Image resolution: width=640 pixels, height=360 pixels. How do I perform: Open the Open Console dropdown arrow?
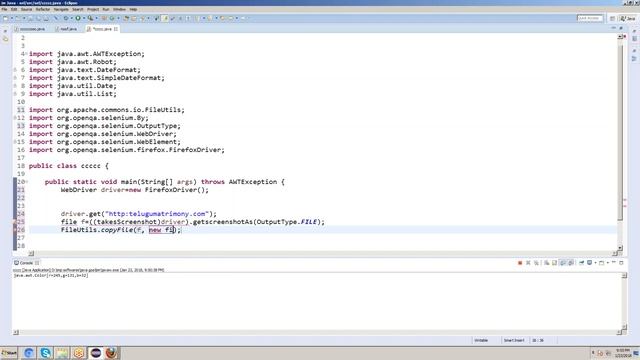(x=608, y=263)
